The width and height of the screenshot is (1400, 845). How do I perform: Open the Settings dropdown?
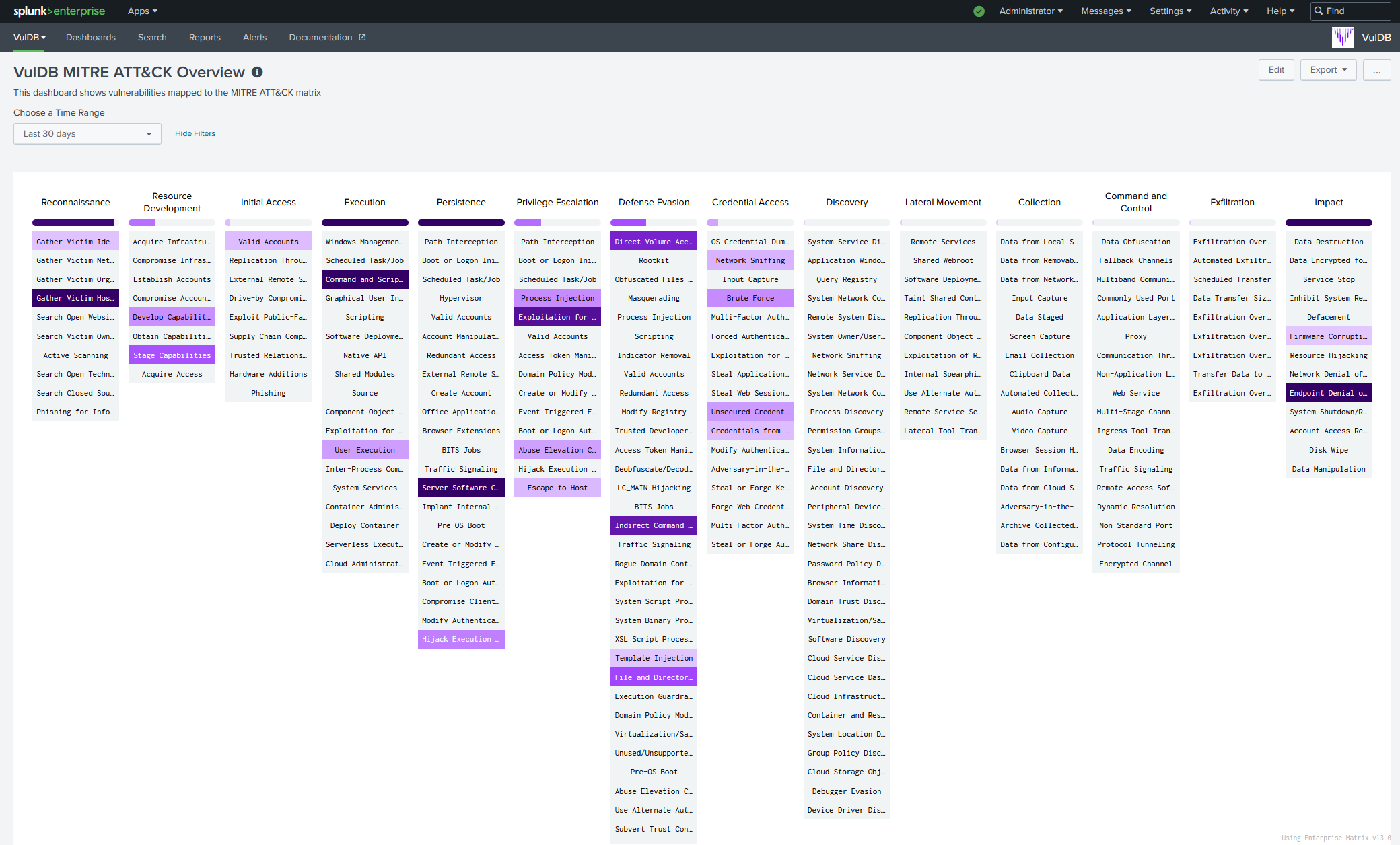1170,11
